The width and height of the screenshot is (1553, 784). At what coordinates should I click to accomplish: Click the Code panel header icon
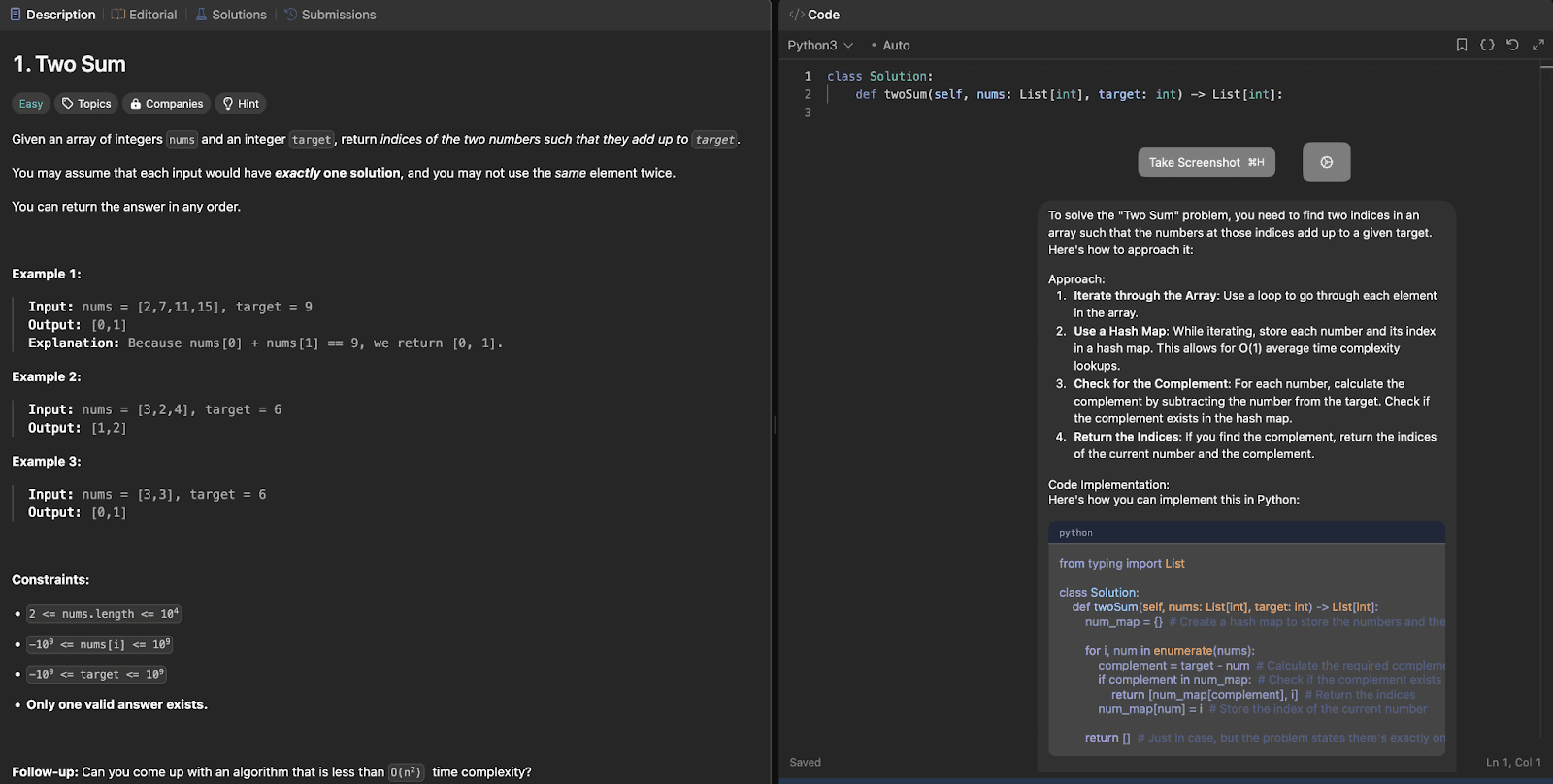click(796, 15)
